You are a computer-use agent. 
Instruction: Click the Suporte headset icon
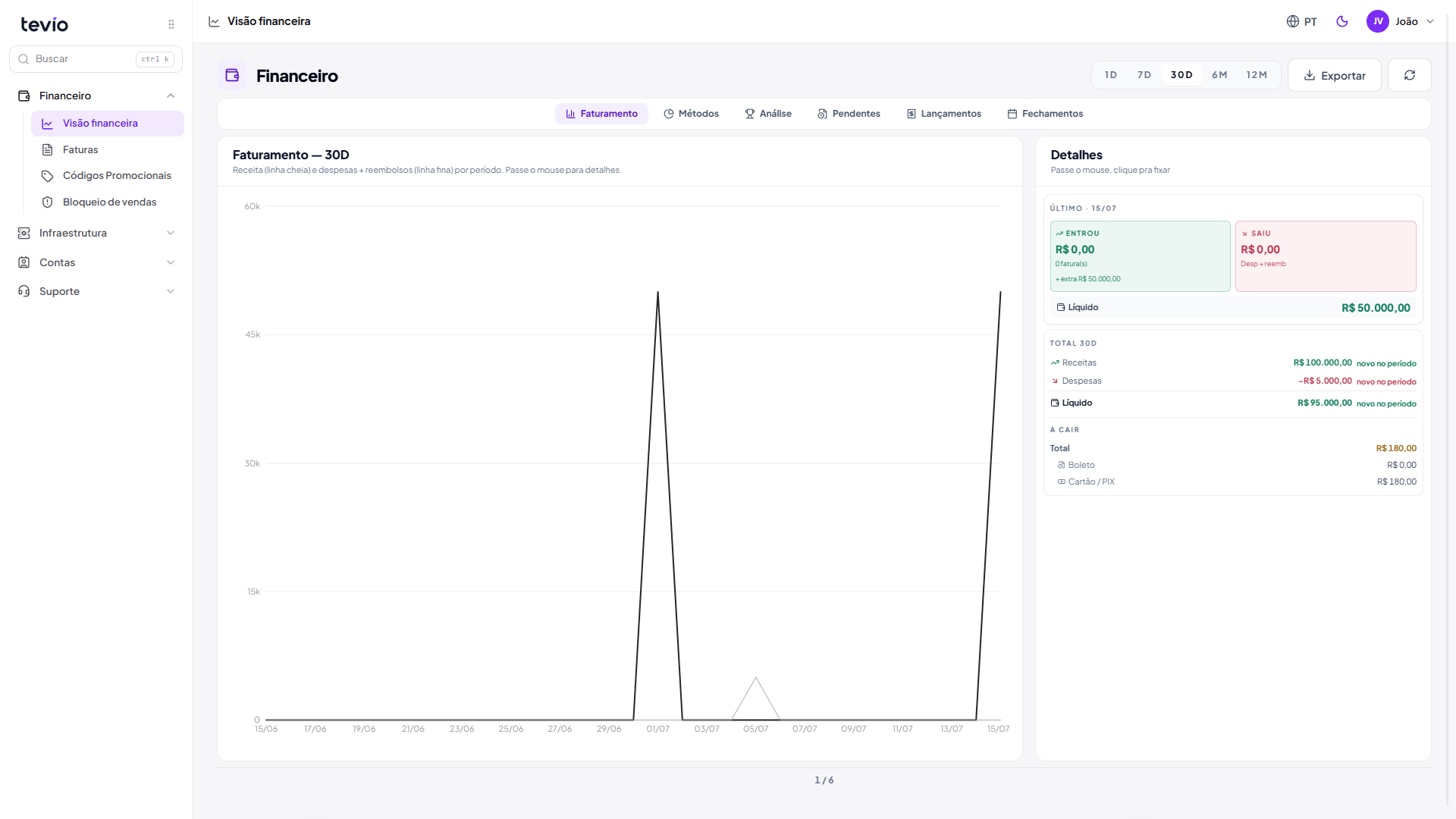[x=24, y=291]
